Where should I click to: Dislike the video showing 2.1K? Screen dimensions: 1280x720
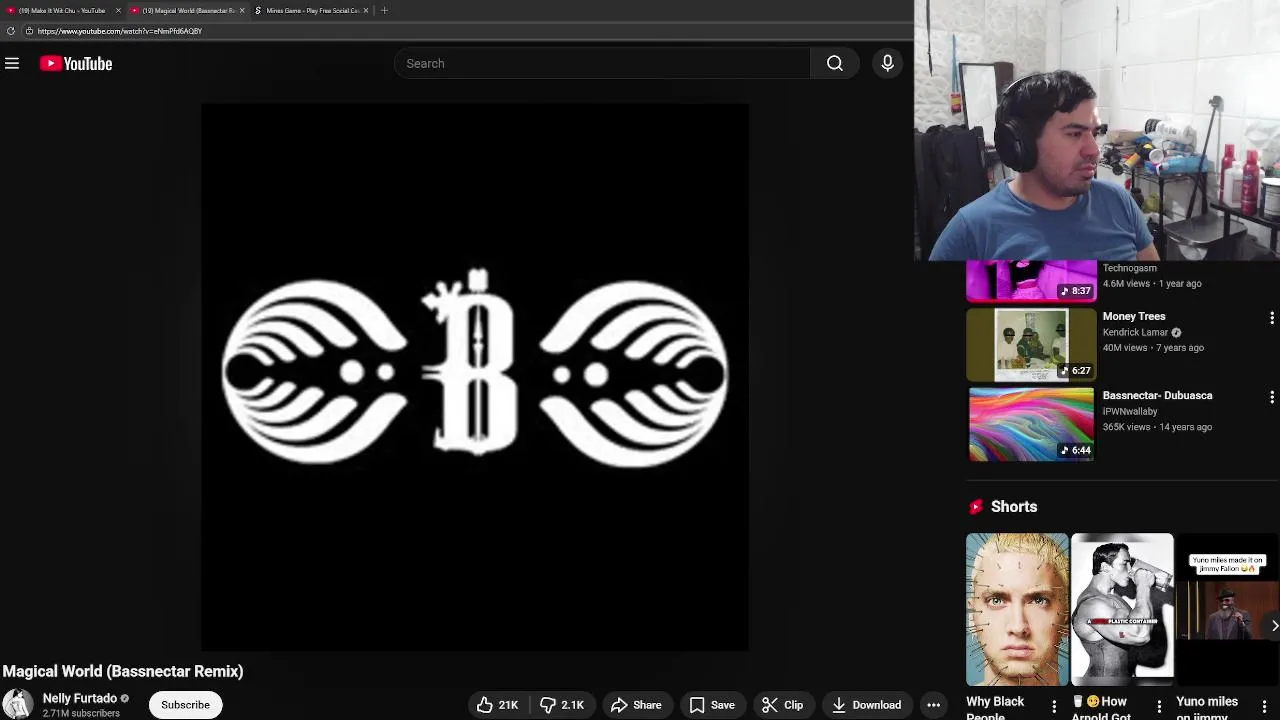click(x=562, y=705)
